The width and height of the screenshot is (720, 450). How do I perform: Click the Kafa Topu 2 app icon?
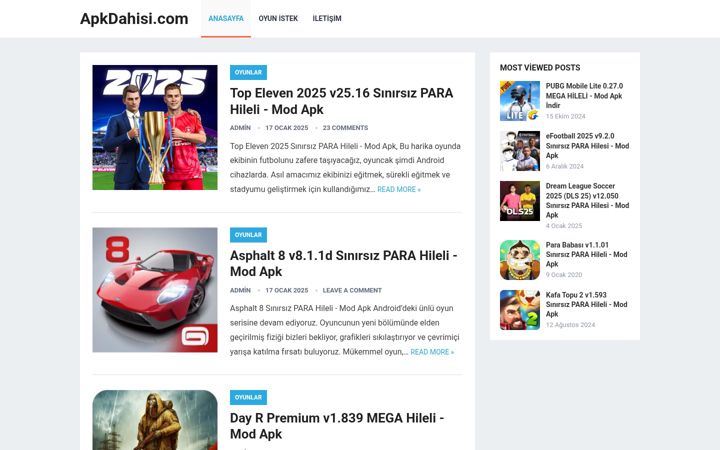coord(520,310)
